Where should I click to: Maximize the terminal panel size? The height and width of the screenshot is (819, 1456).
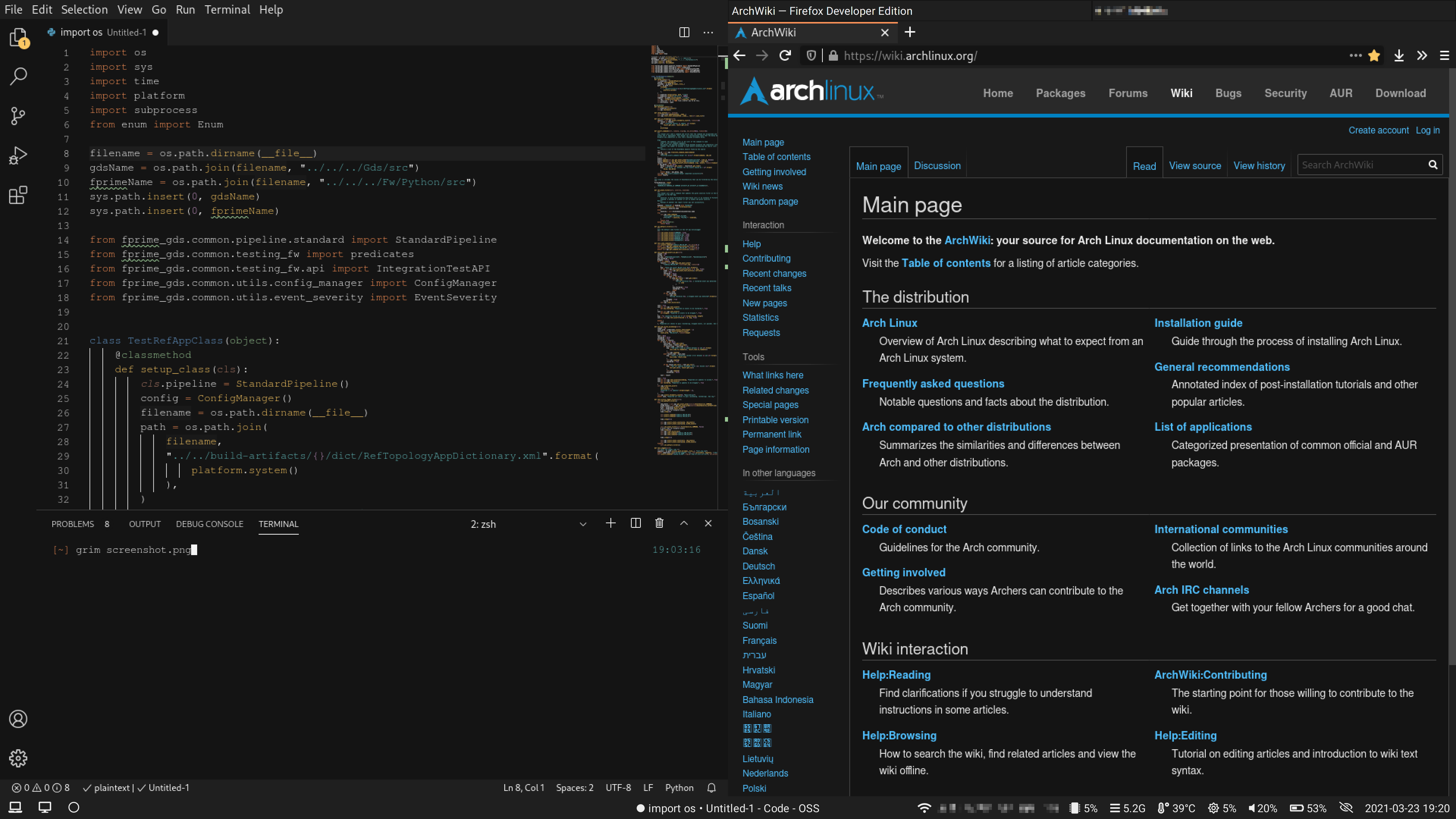click(684, 523)
